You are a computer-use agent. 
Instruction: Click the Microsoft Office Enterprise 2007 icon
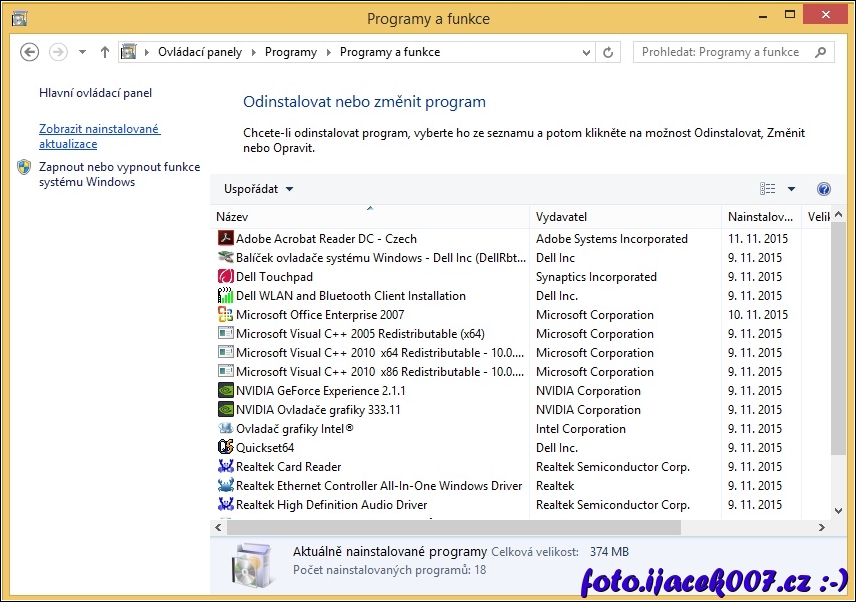(225, 315)
